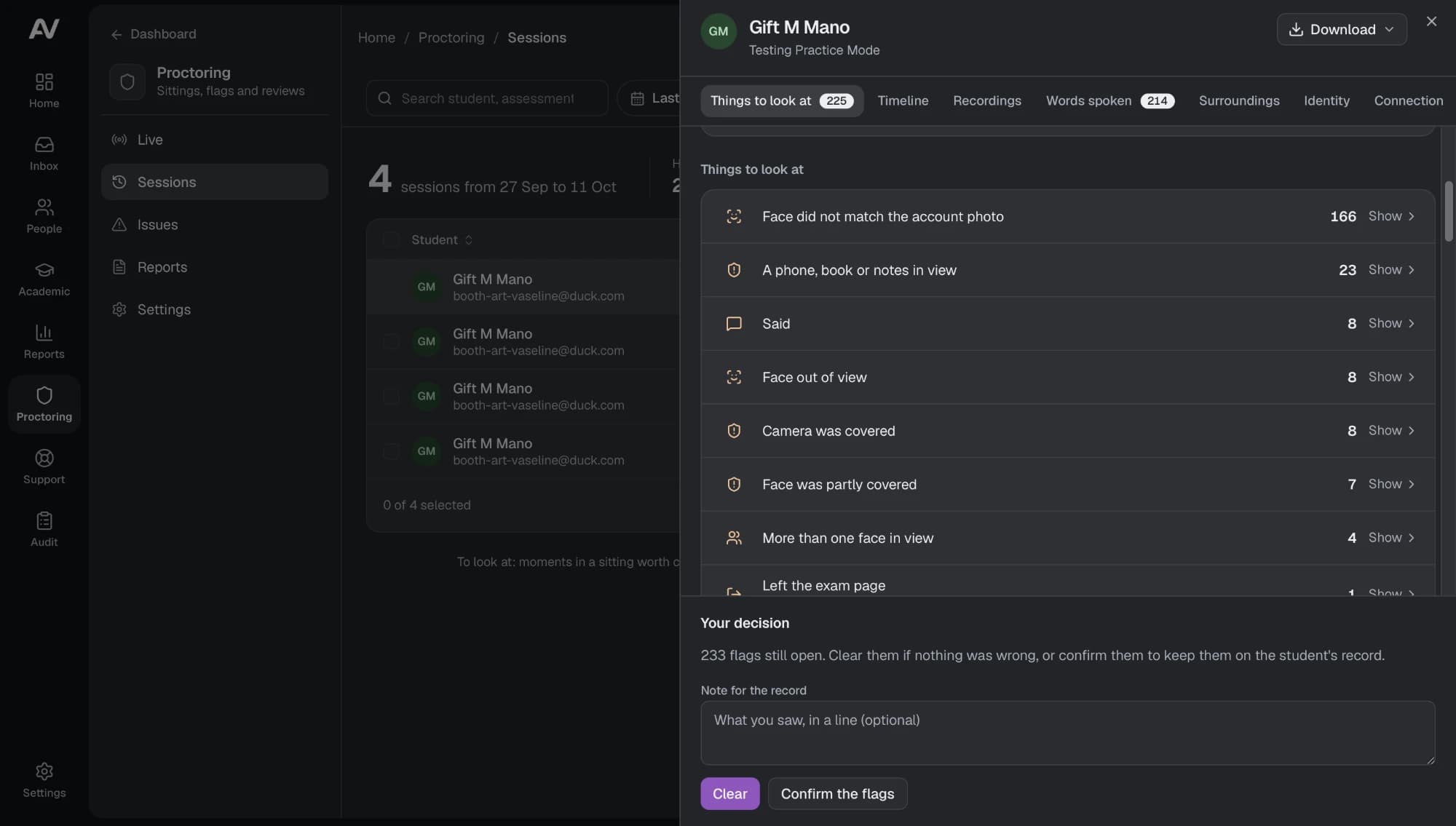Screen dimensions: 1456x826
Task: Close the session detail panel
Action: 1431,22
